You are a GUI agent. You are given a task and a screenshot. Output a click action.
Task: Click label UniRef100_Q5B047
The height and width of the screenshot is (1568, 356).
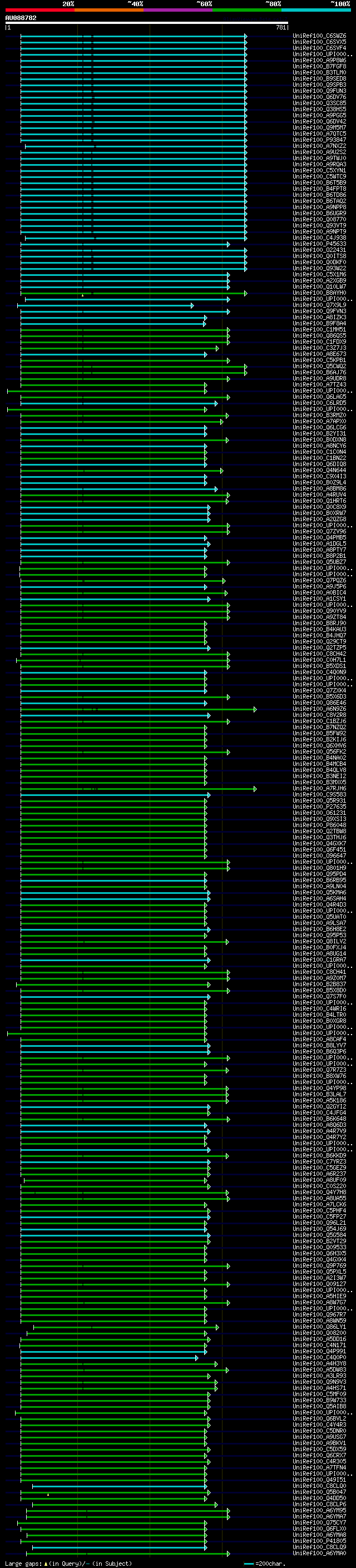pyautogui.click(x=319, y=1492)
